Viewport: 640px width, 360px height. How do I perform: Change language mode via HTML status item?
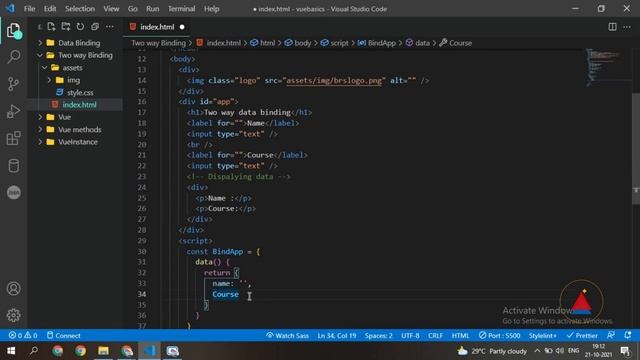point(460,336)
